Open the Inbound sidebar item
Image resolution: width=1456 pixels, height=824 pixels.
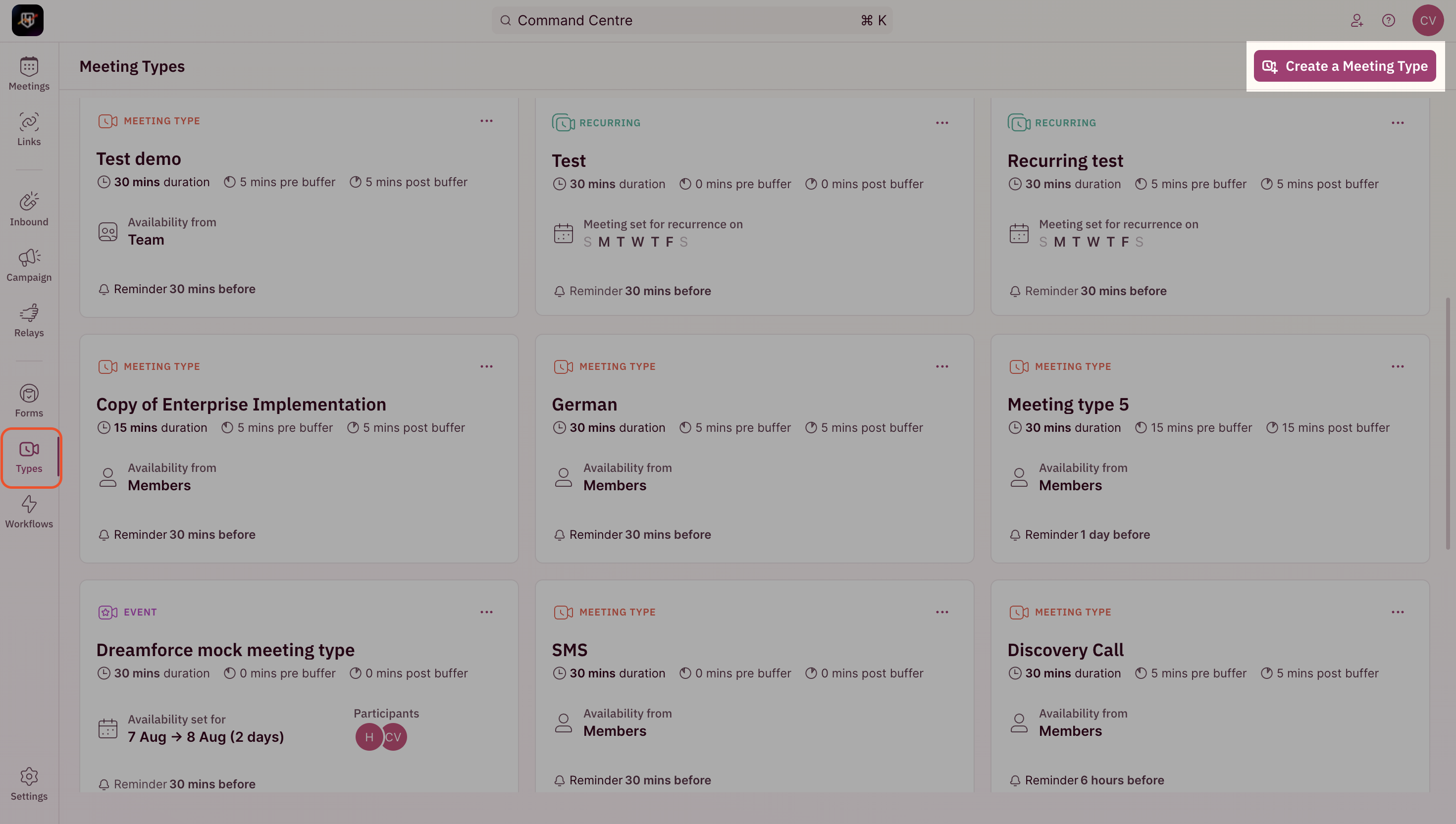tap(29, 209)
